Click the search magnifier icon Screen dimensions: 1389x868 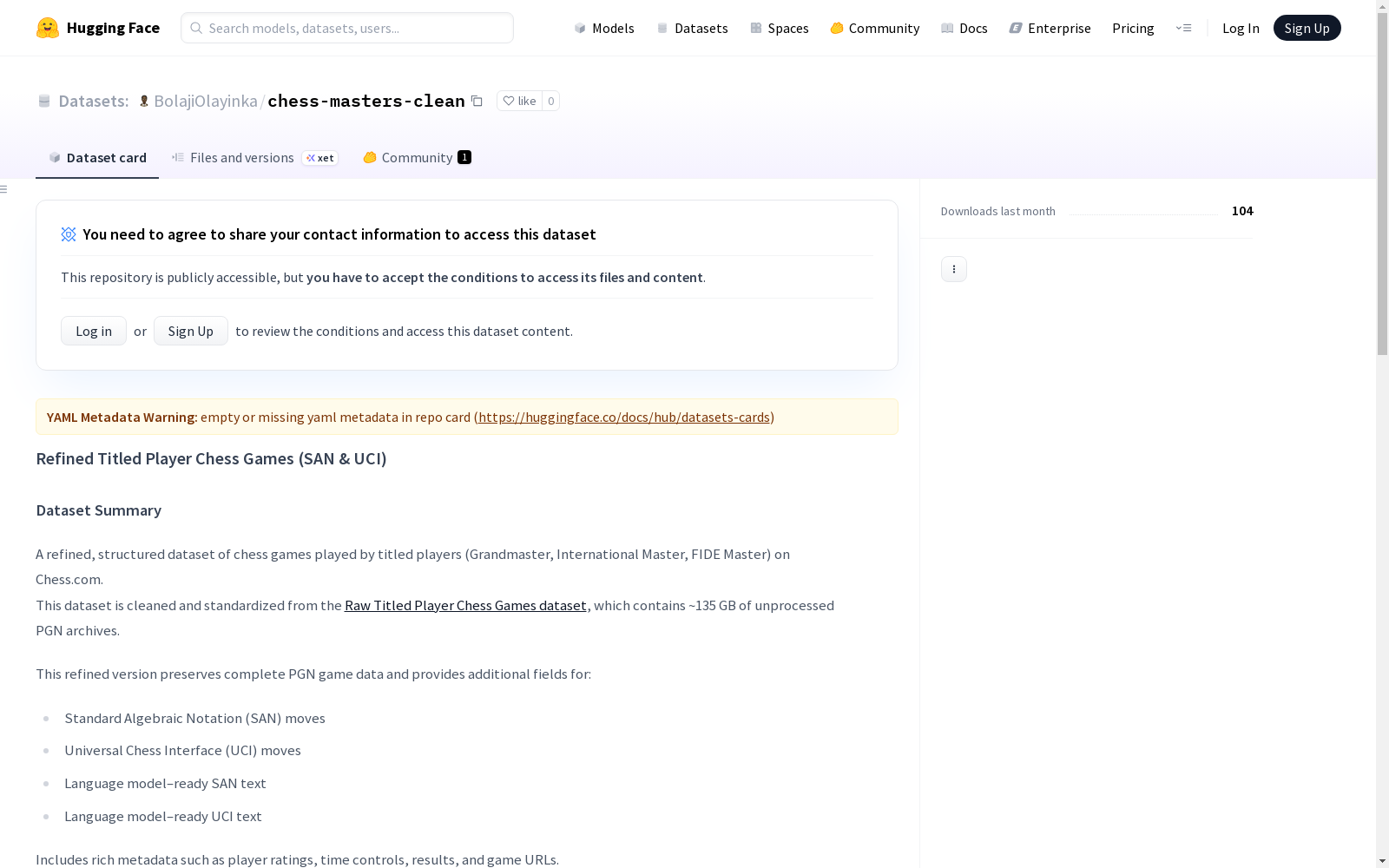point(196,28)
